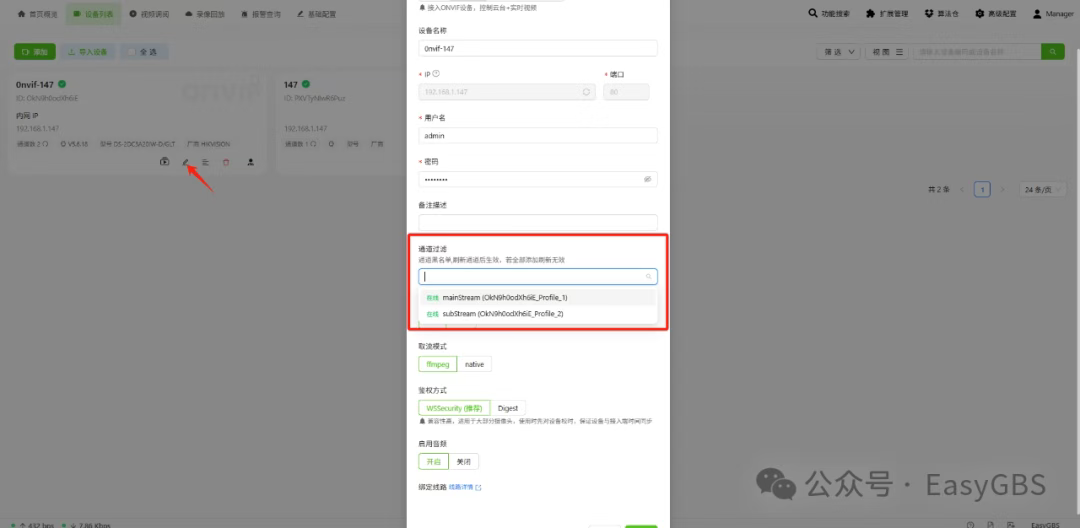Viewport: 1080px width, 528px height.
Task: Click the red delete icon on Onvif-147 card
Action: pyautogui.click(x=226, y=162)
